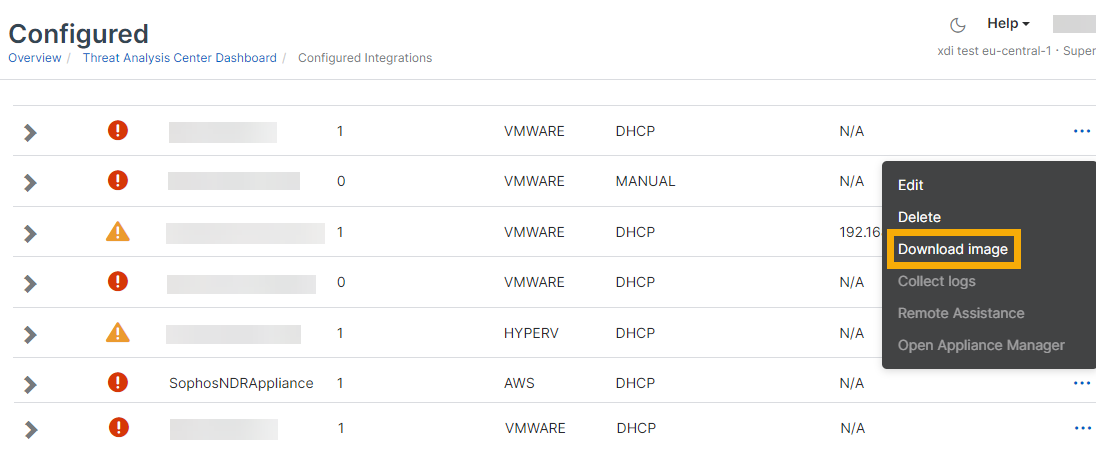Image resolution: width=1107 pixels, height=450 pixels.
Task: Choose Edit in the context menu
Action: point(911,185)
